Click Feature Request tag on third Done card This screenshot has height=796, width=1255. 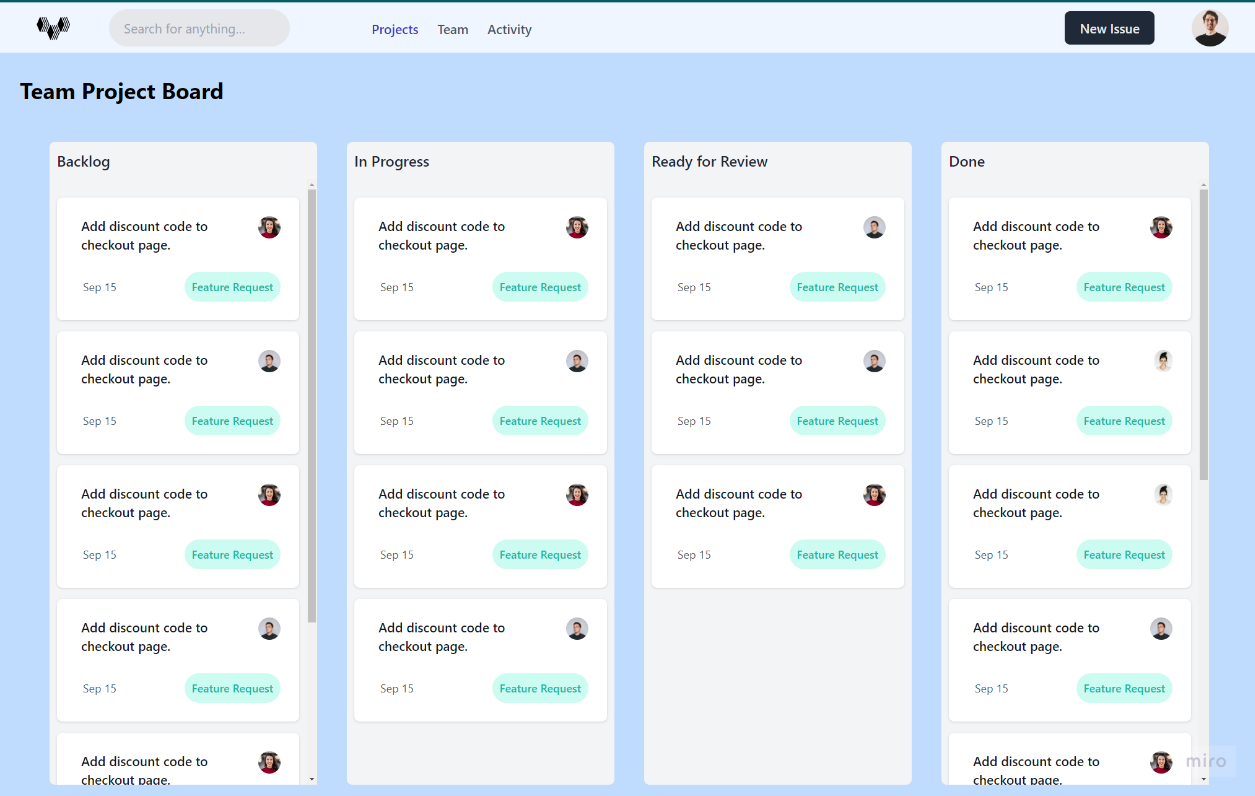pos(1124,555)
